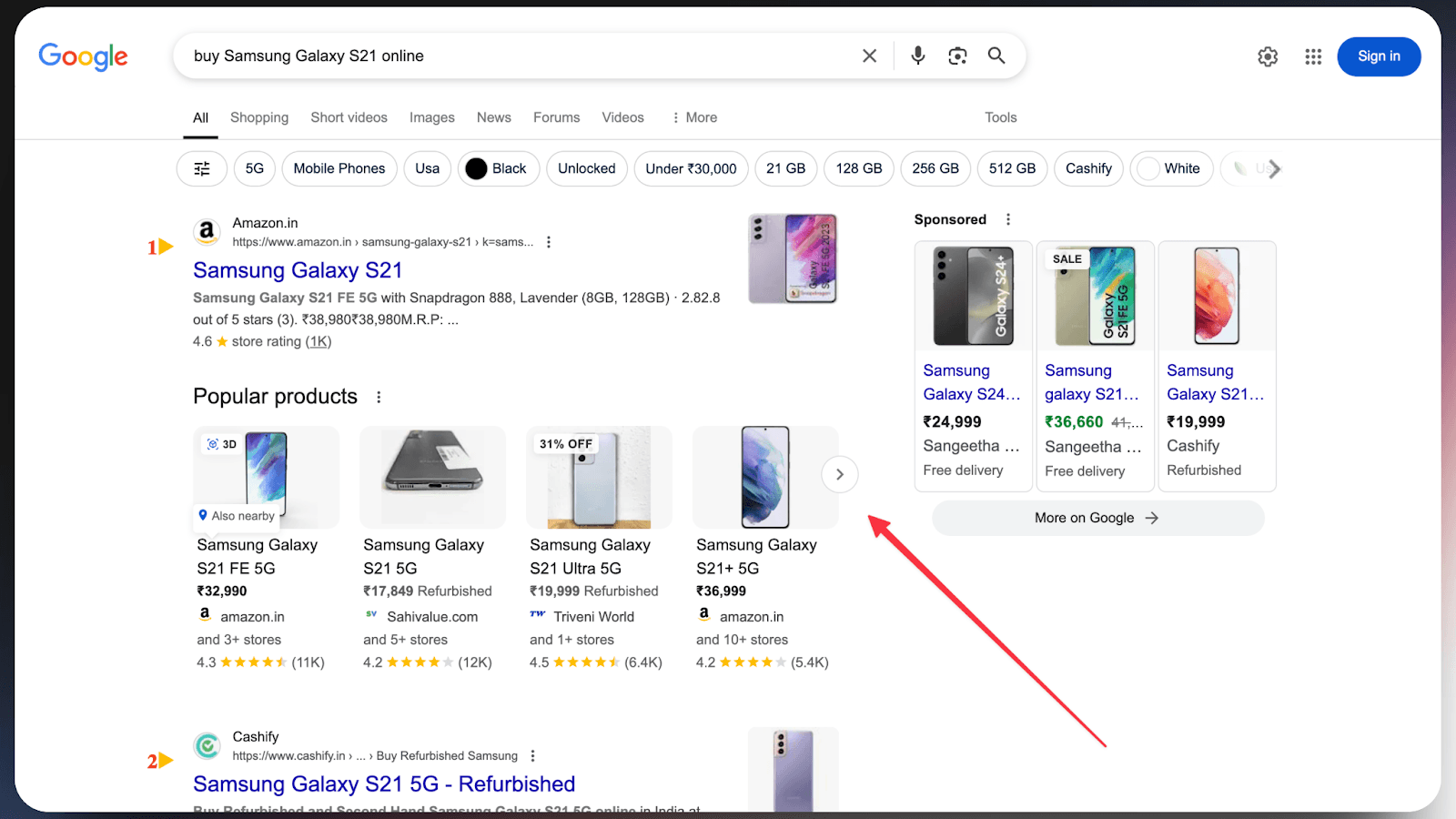Toggle the Usa filter chip
1456x819 pixels.
click(428, 168)
